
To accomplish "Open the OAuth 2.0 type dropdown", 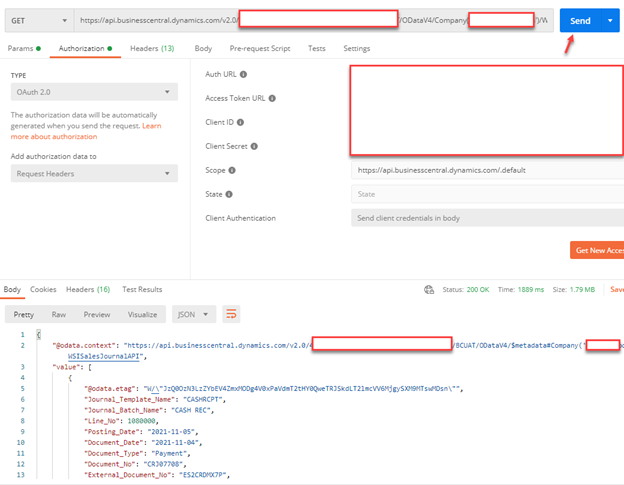I will 94,92.
